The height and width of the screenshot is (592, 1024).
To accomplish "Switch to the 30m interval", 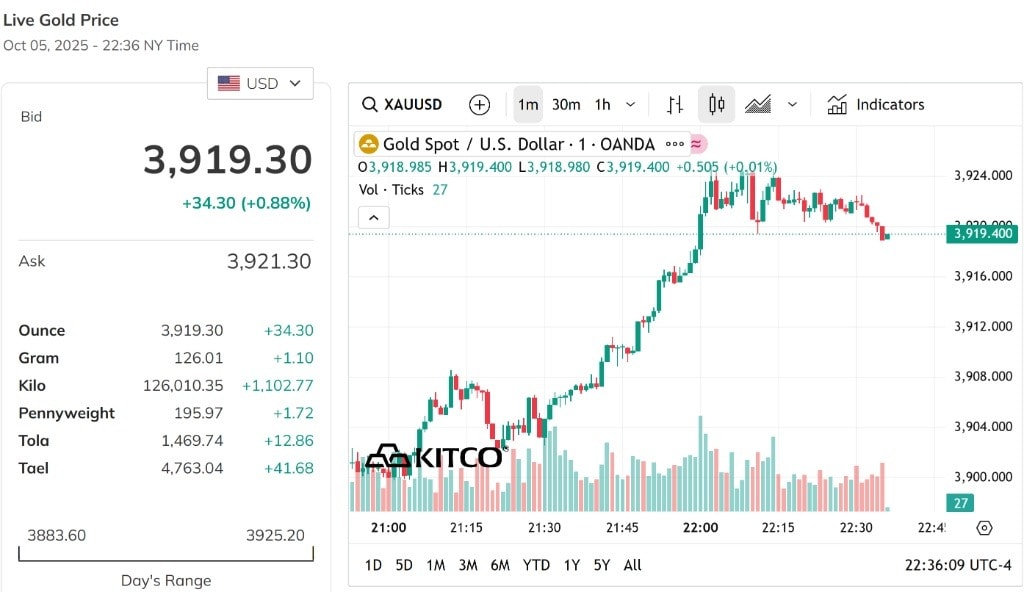I will [x=566, y=105].
